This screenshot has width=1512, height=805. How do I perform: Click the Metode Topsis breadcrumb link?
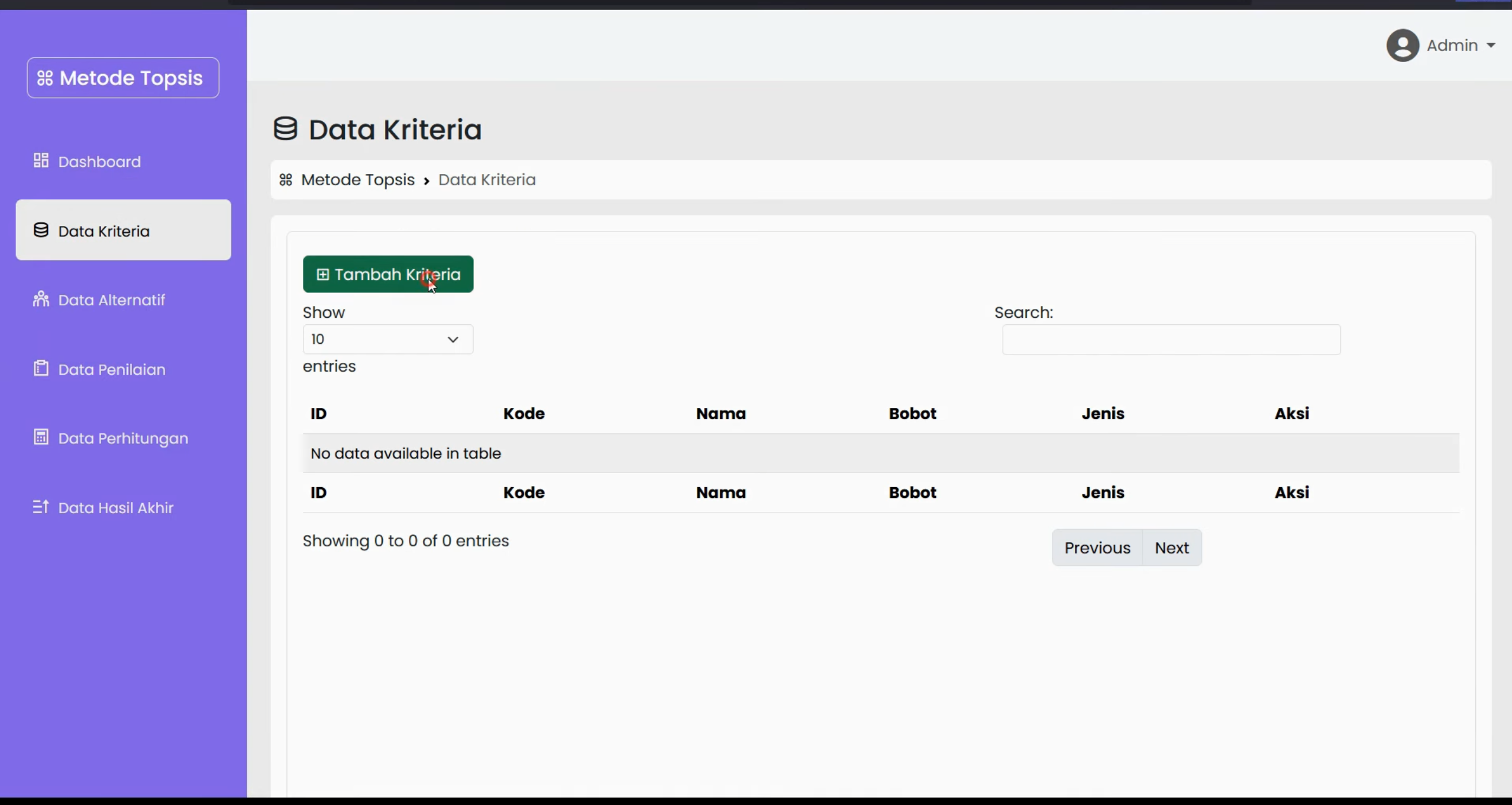tap(358, 179)
